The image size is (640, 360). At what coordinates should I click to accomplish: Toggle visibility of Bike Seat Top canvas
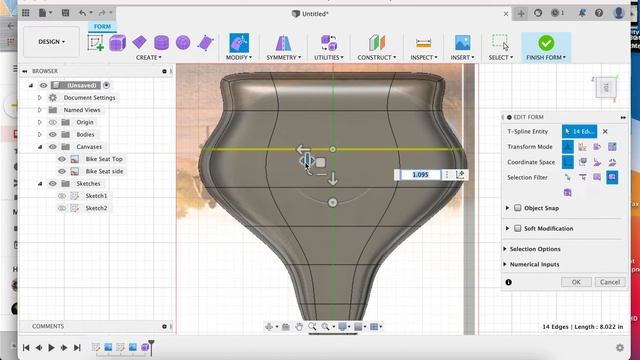click(62, 159)
